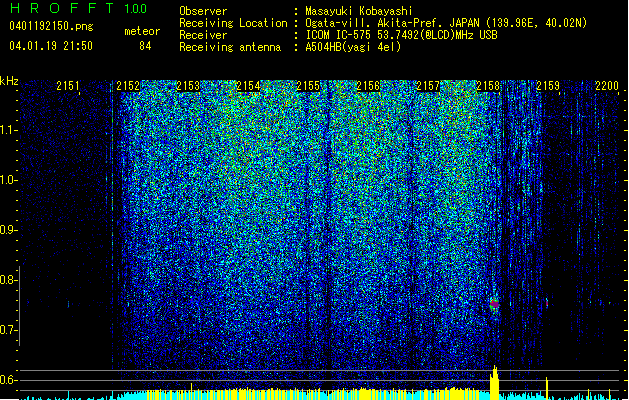Image resolution: width=629 pixels, height=400 pixels.
Task: Click the 1.0 kHz axis label
Action: [9, 180]
